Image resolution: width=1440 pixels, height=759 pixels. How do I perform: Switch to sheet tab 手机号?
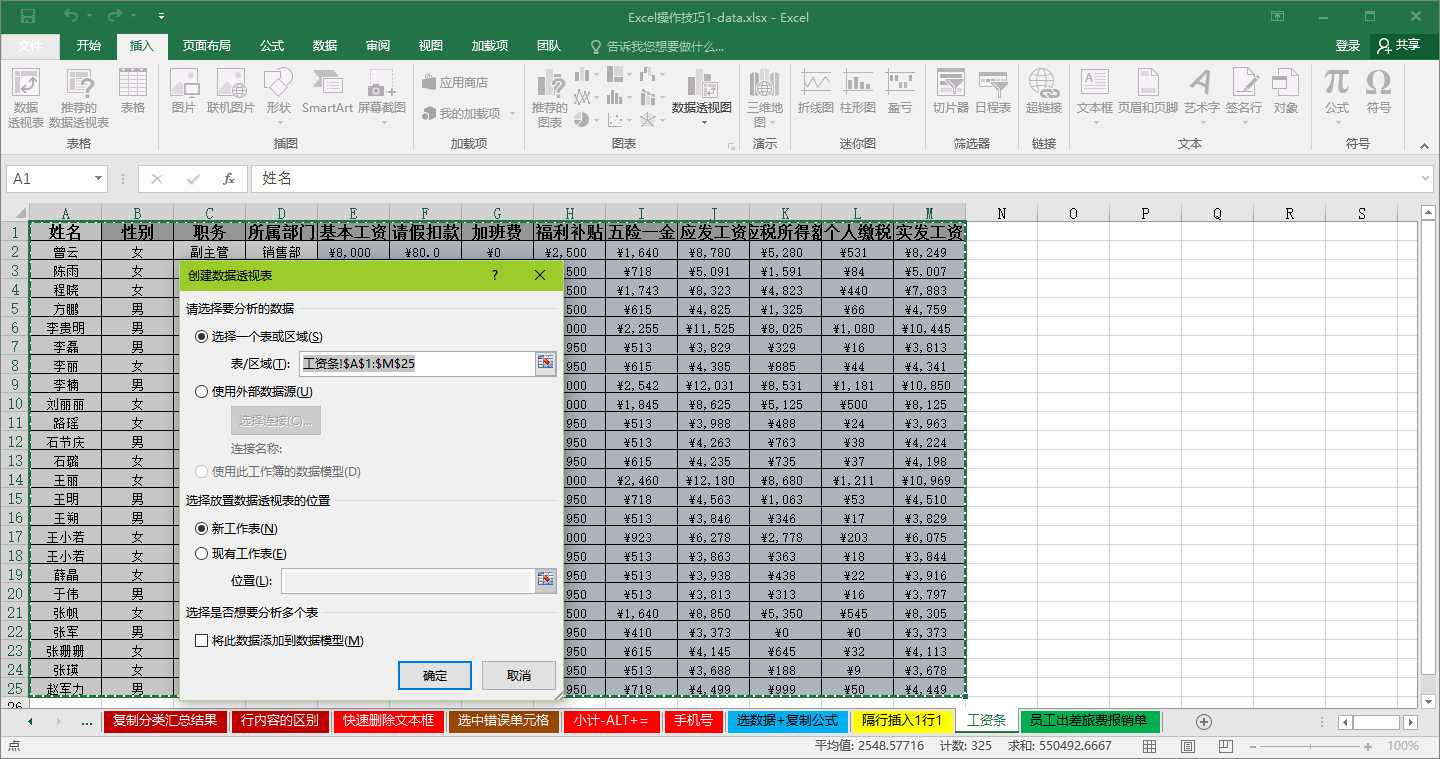pyautogui.click(x=692, y=720)
